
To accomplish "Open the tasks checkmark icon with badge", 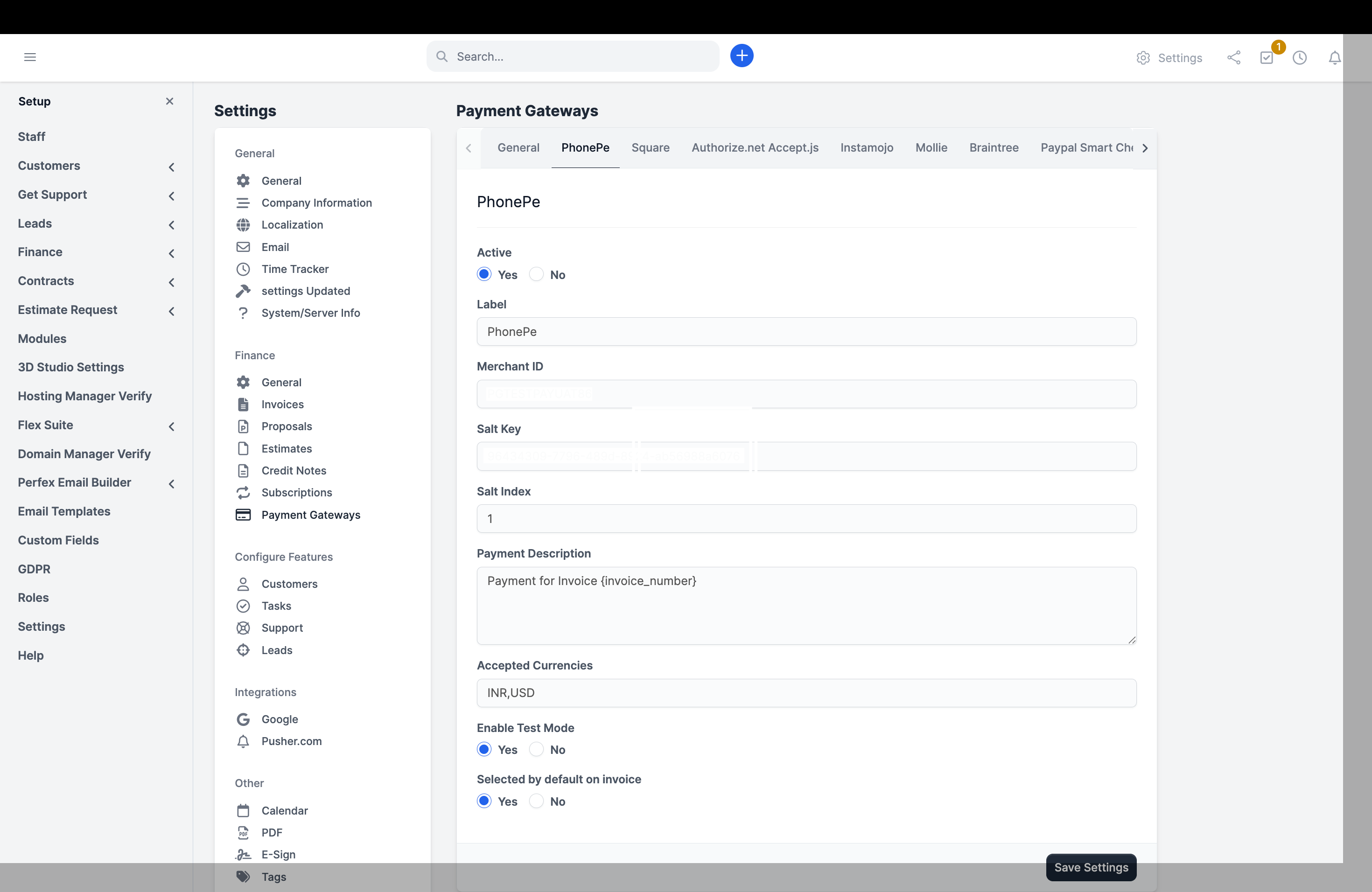I will click(1267, 58).
